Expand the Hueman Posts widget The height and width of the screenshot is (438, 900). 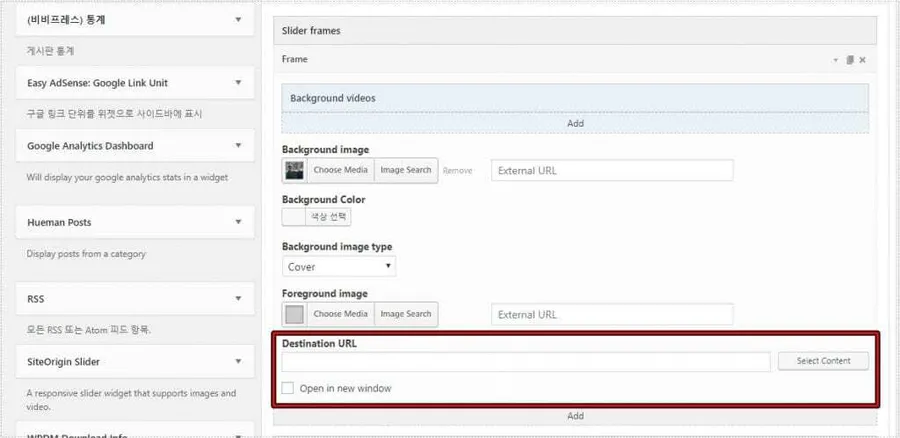tap(238, 222)
